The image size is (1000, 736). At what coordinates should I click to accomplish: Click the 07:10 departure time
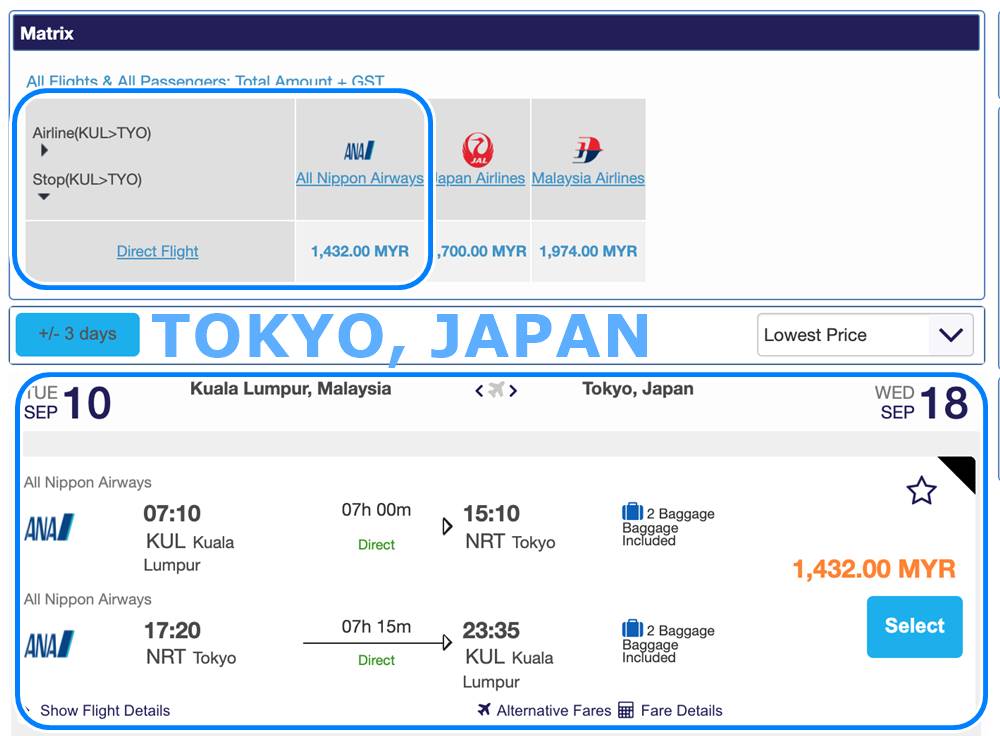pyautogui.click(x=172, y=513)
